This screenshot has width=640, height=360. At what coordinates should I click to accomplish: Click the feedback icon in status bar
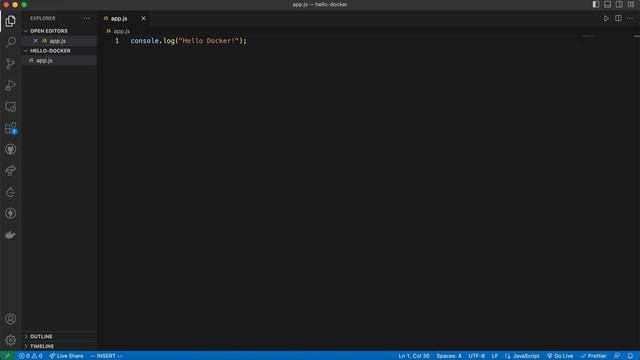click(617, 356)
